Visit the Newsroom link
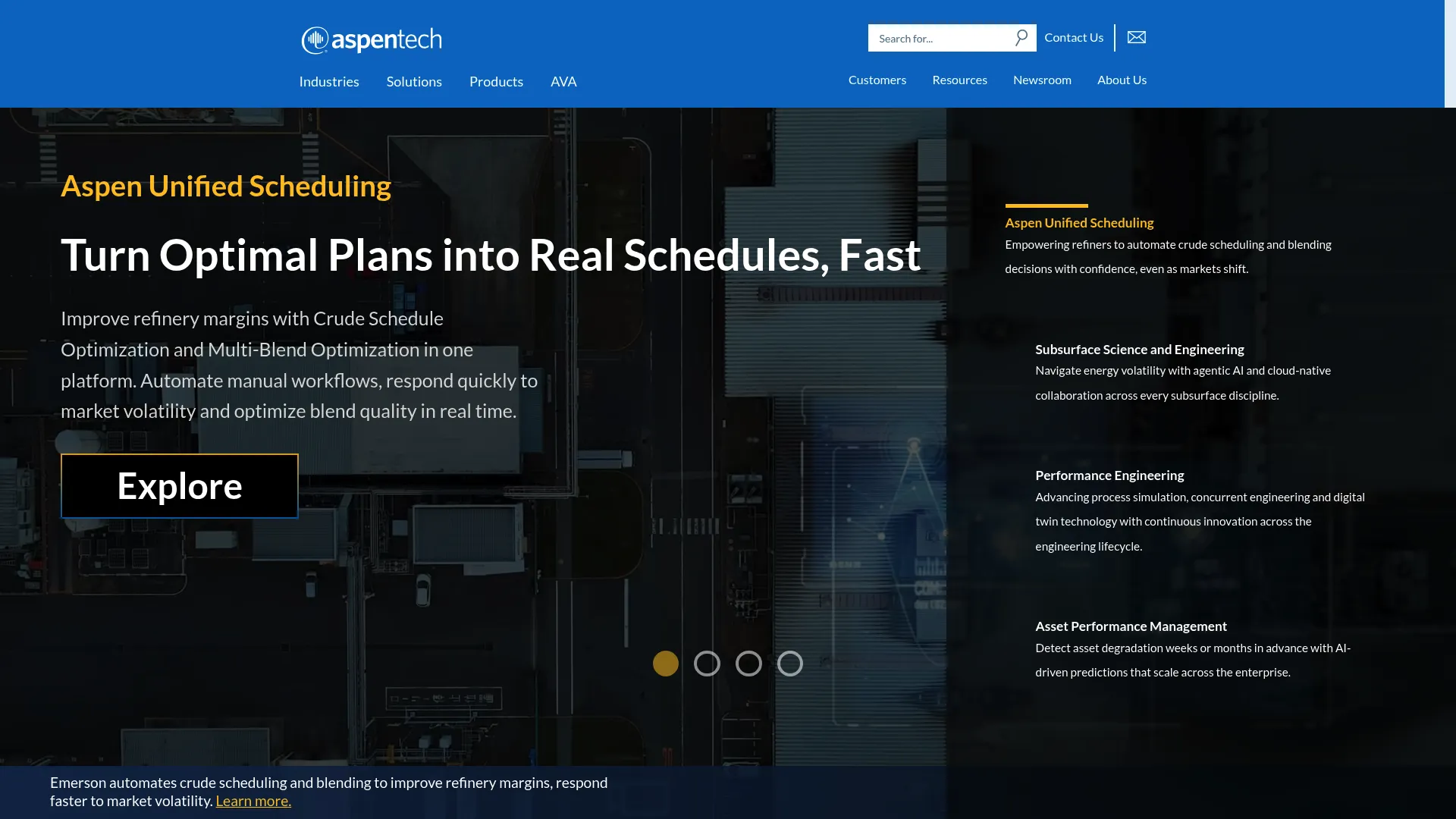The height and width of the screenshot is (819, 1456). click(x=1042, y=80)
